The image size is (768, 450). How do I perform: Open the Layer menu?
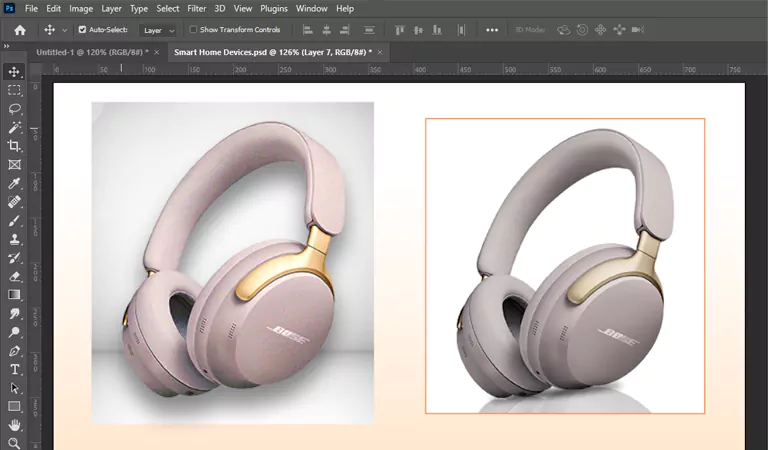point(112,8)
